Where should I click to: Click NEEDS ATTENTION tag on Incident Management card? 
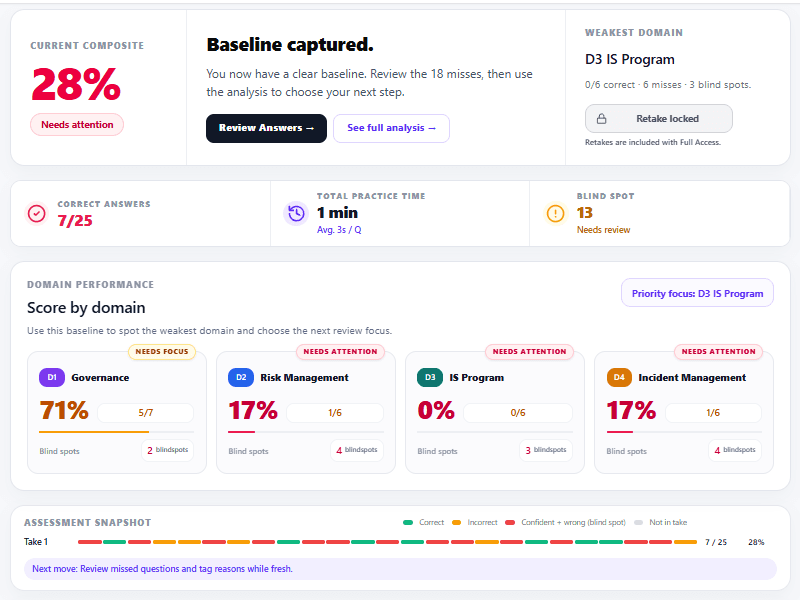coord(718,352)
